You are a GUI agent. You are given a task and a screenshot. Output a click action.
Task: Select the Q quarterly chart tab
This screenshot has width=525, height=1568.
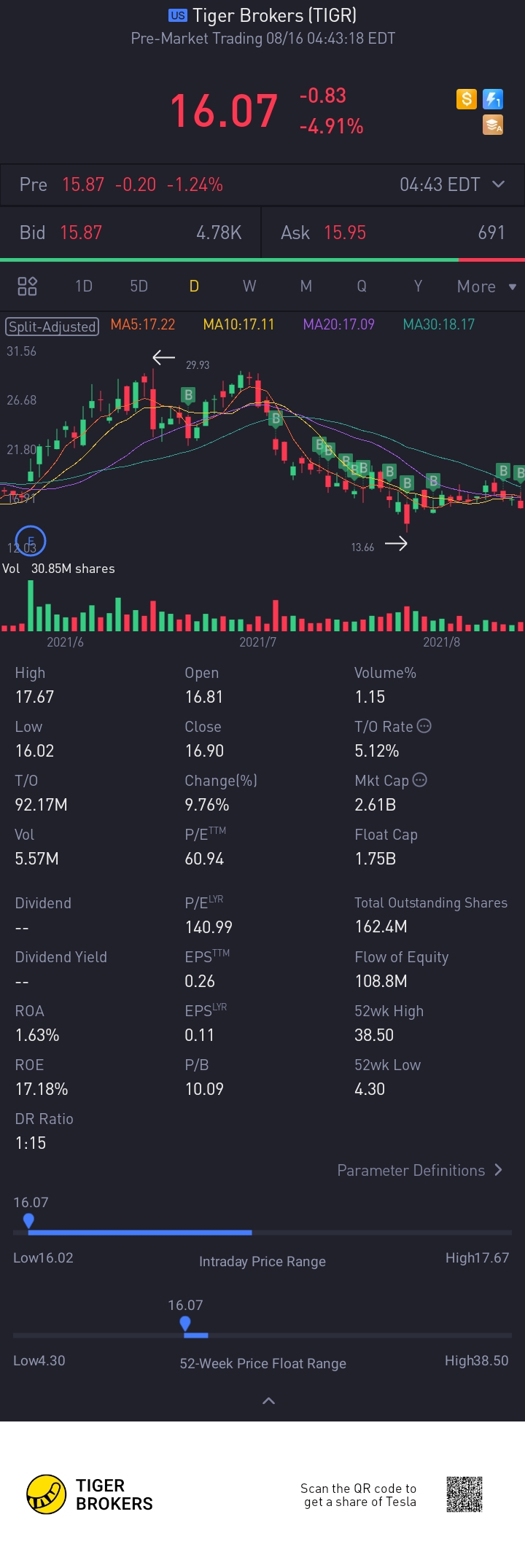[x=362, y=286]
